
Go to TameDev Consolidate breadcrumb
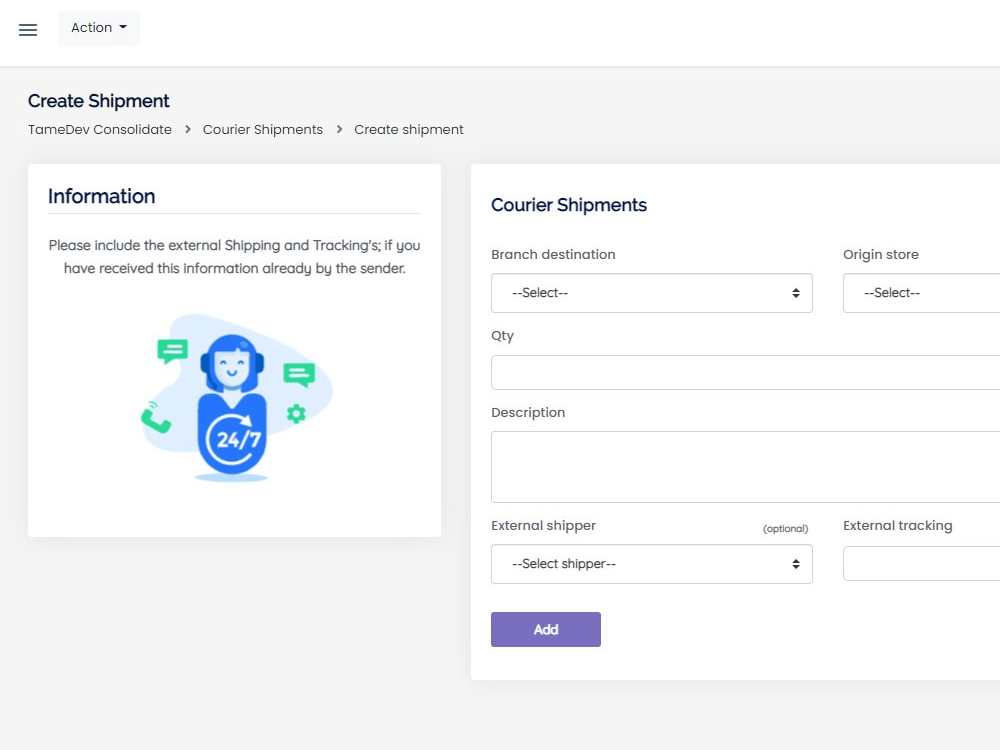pyautogui.click(x=99, y=129)
